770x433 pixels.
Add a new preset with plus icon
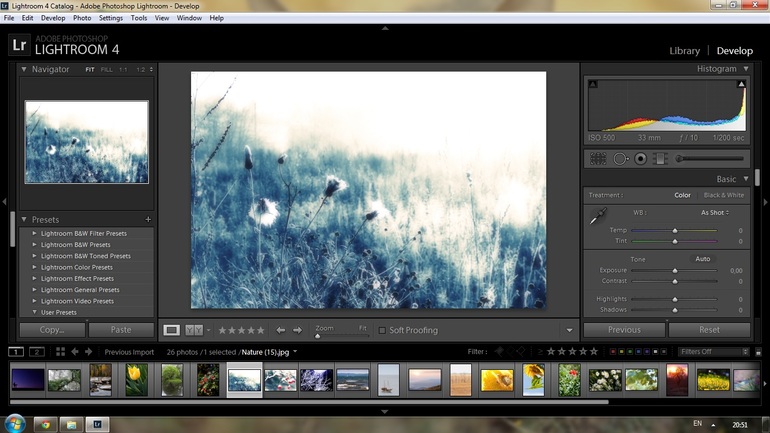148,220
